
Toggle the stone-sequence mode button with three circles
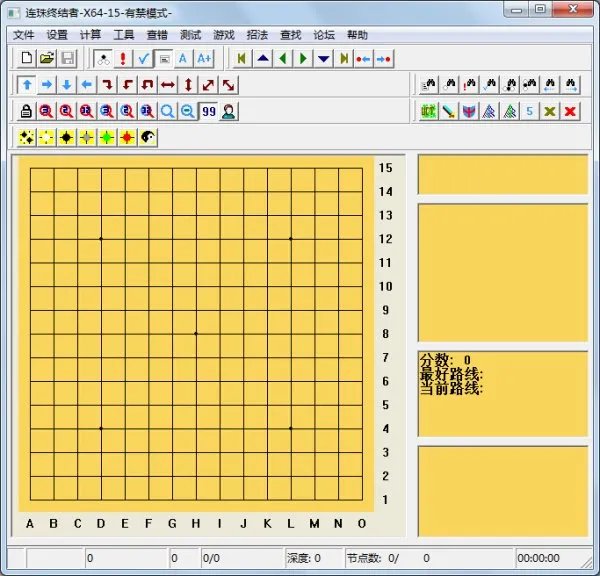coord(103,59)
